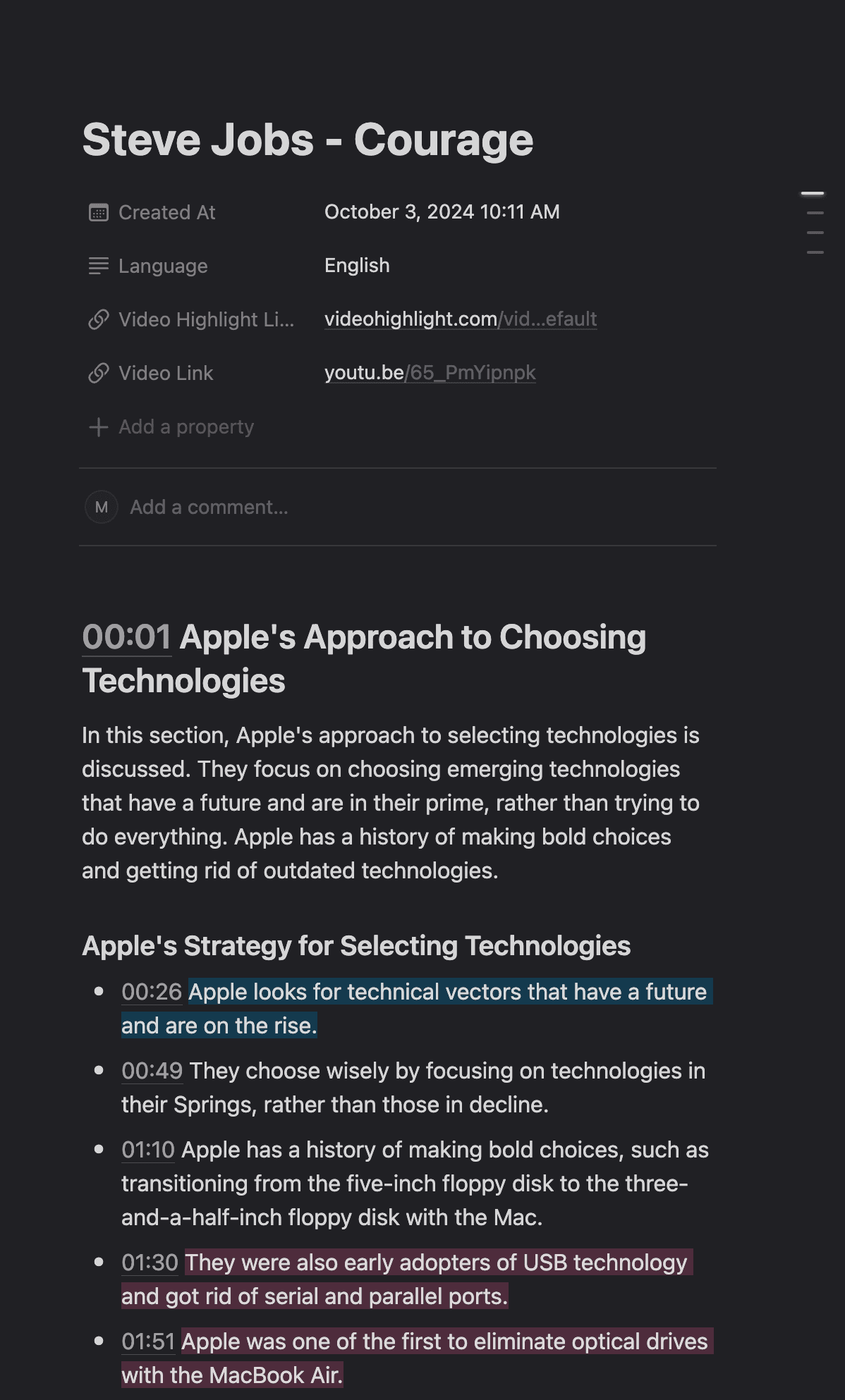Open the Created At property menu
Viewport: 845px width, 1400px height.
[x=168, y=211]
